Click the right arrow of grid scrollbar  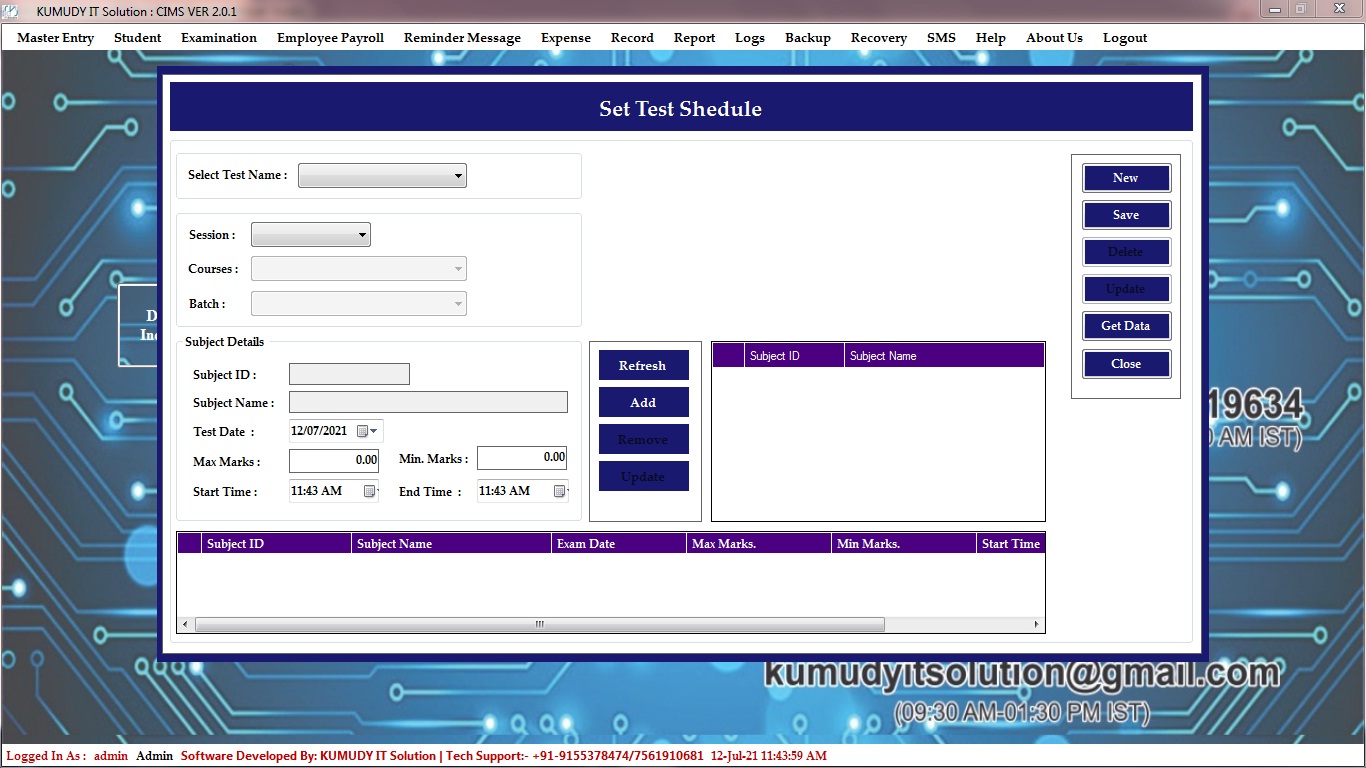coord(1036,625)
